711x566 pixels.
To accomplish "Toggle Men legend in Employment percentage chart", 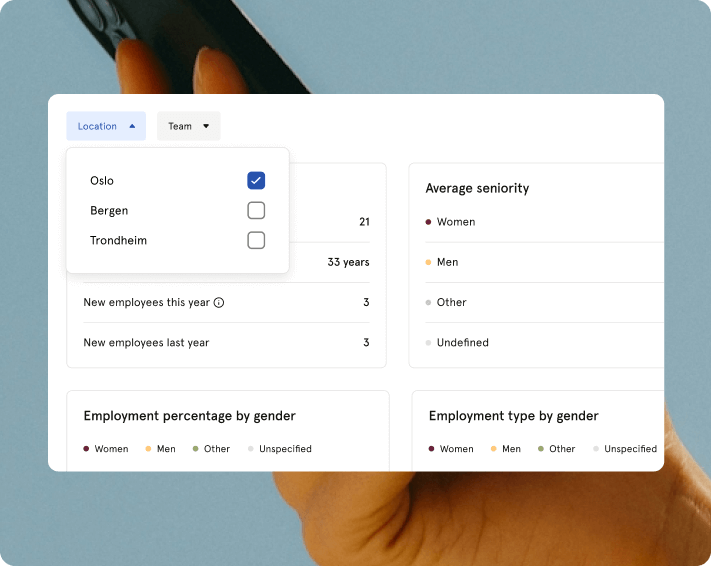I will click(160, 449).
